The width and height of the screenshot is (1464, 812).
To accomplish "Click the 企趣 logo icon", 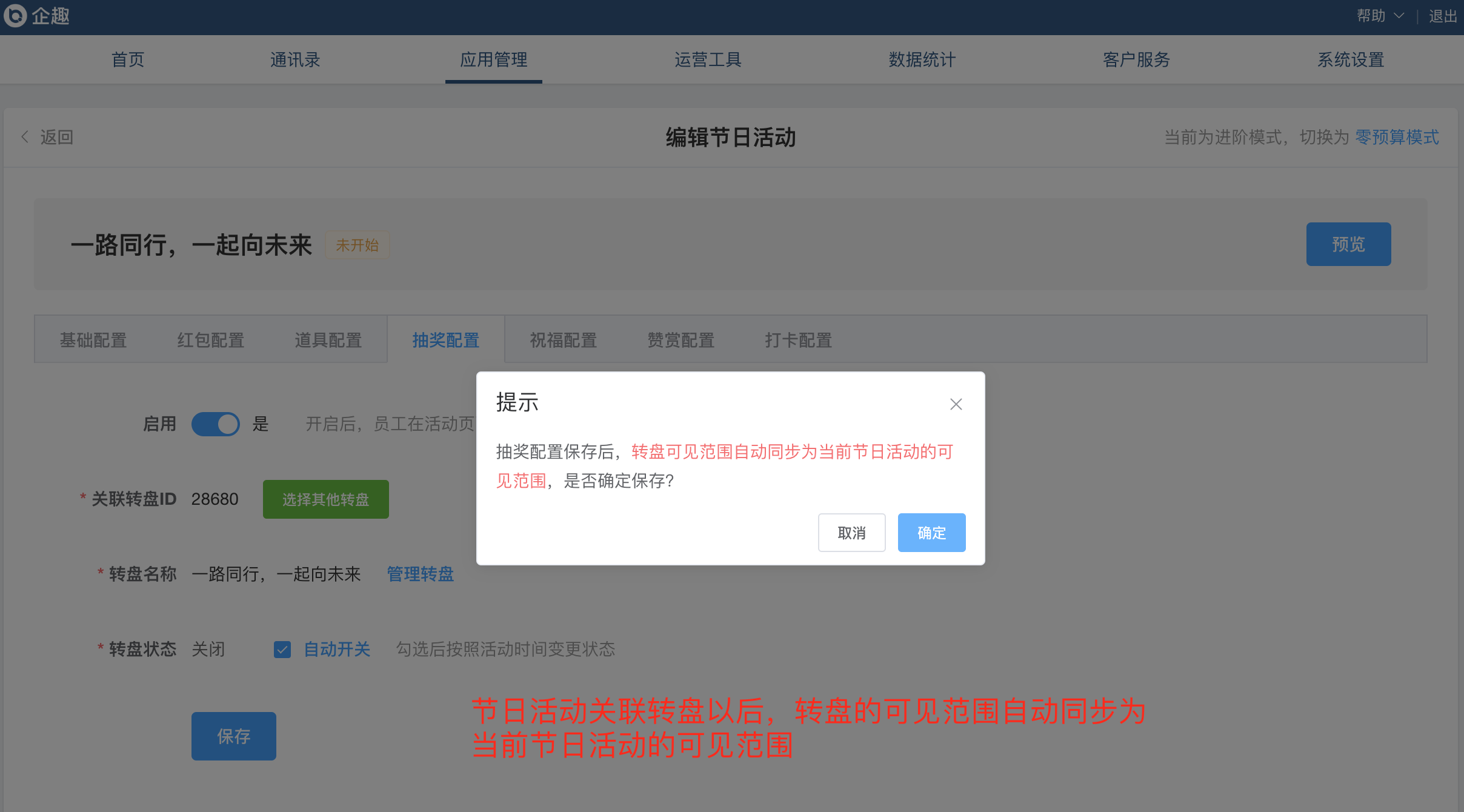I will 16,16.
